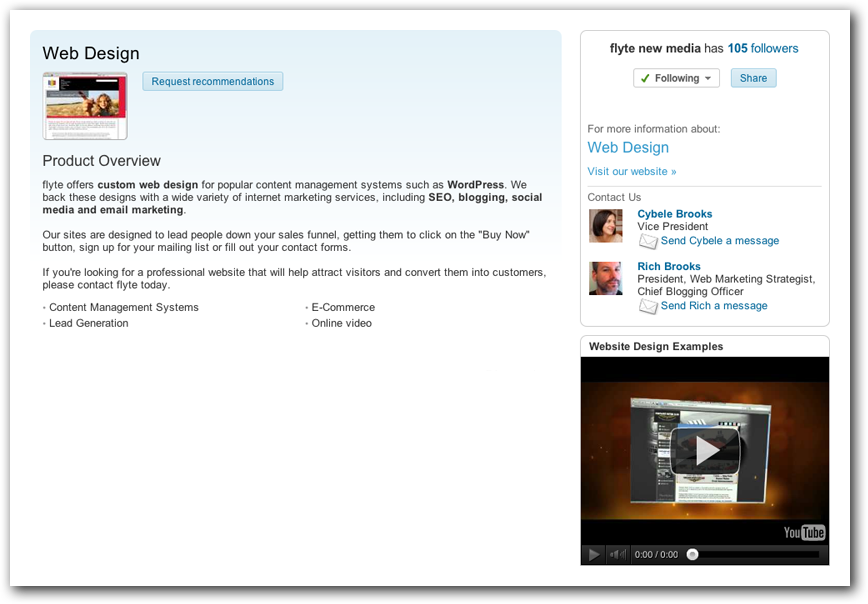The image size is (868, 604).
Task: Click the Contact Us label
Action: (x=614, y=198)
